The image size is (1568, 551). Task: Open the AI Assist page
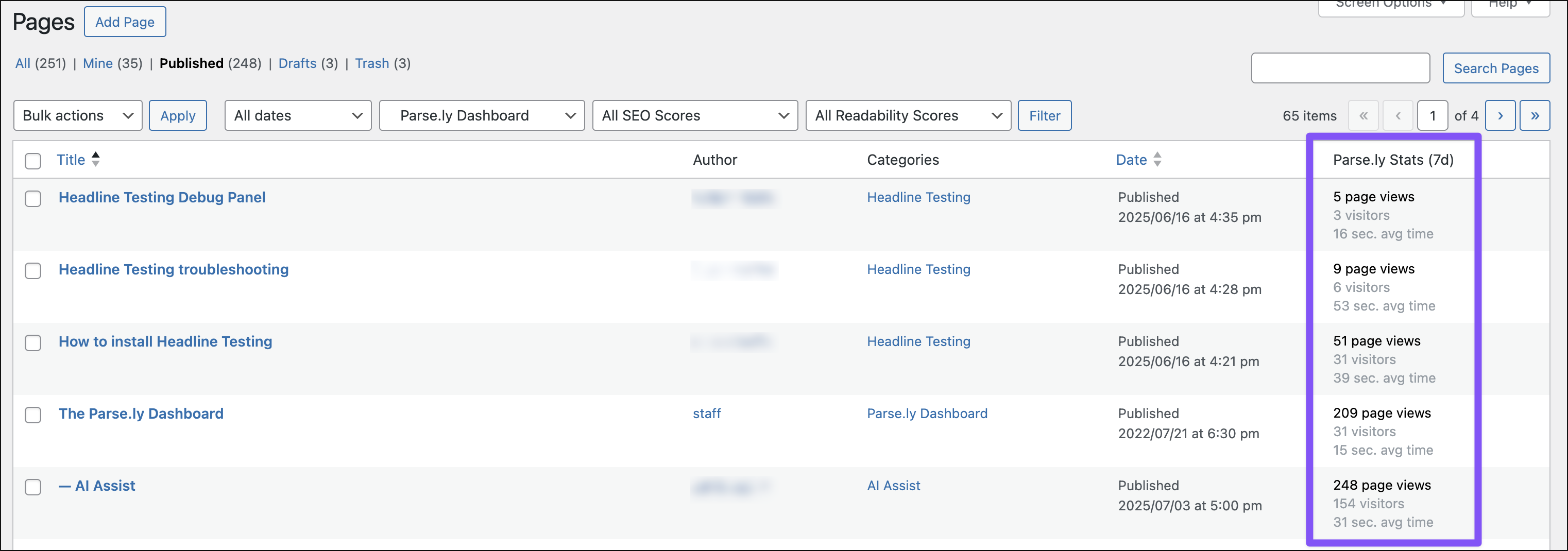point(97,486)
